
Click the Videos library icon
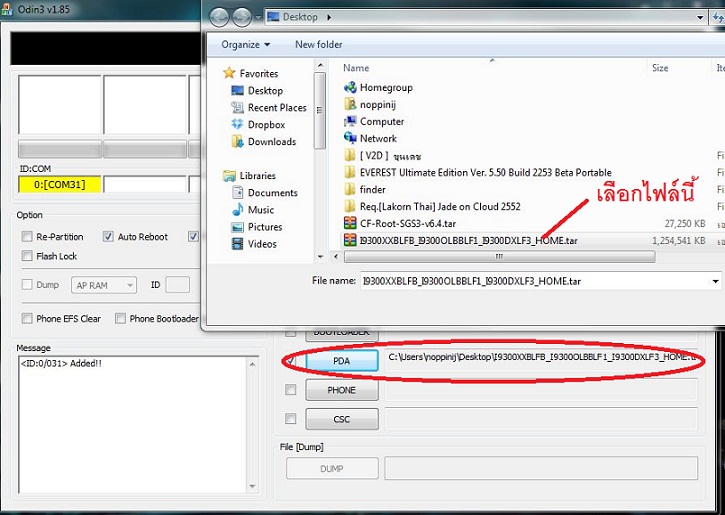pos(237,244)
